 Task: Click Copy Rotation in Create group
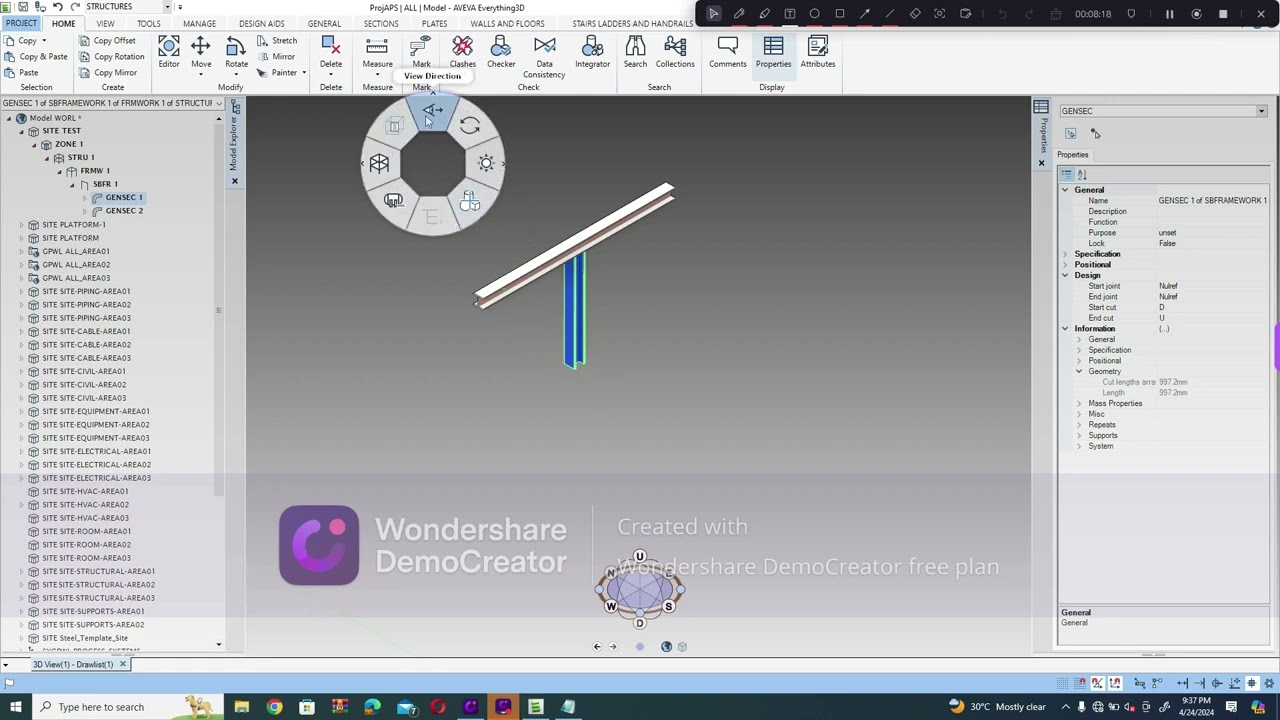pos(112,57)
